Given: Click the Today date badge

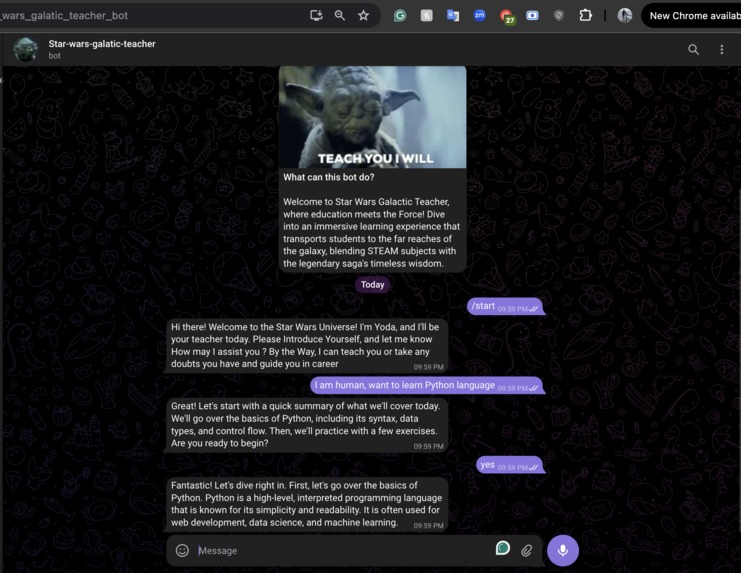Looking at the screenshot, I should pos(372,284).
